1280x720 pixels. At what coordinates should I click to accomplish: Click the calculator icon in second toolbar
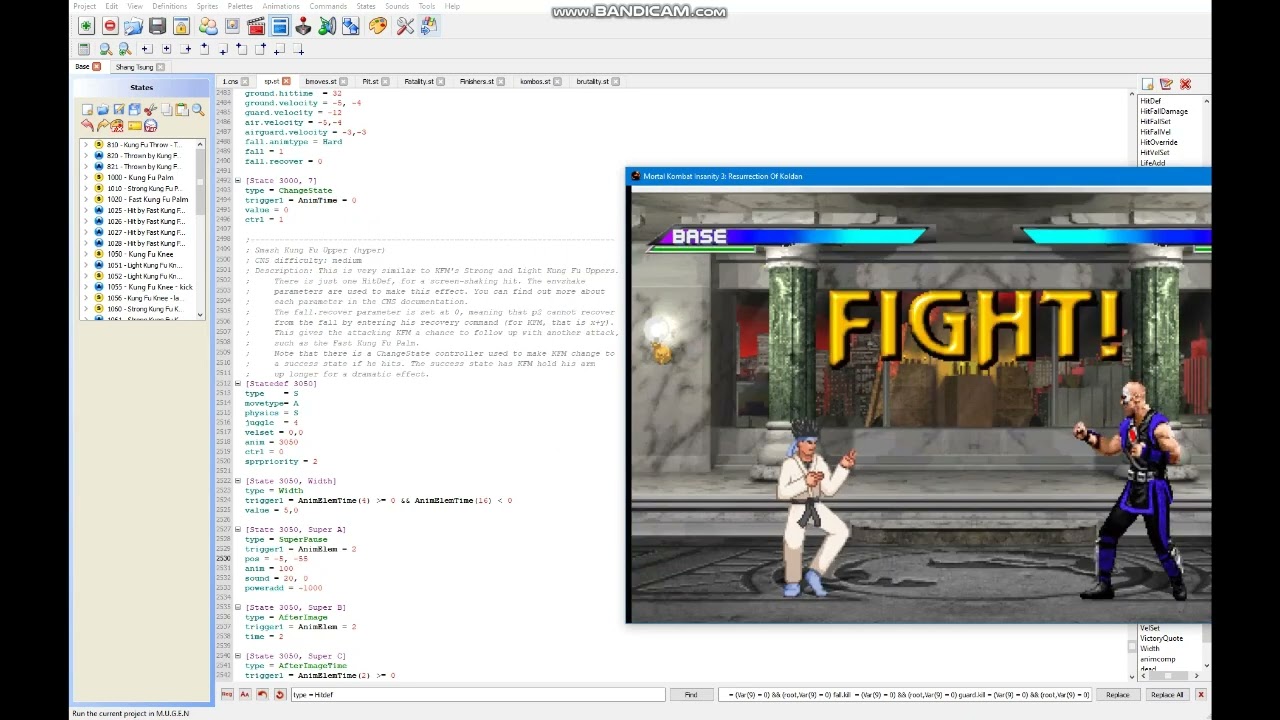click(84, 49)
